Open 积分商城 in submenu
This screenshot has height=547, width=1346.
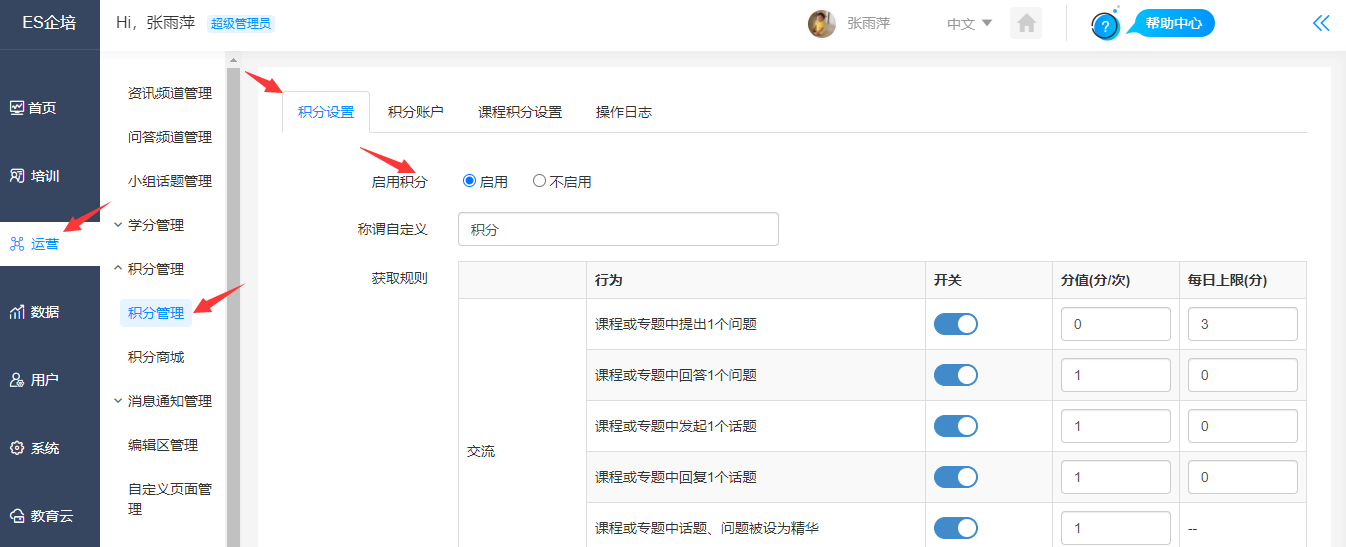point(156,357)
